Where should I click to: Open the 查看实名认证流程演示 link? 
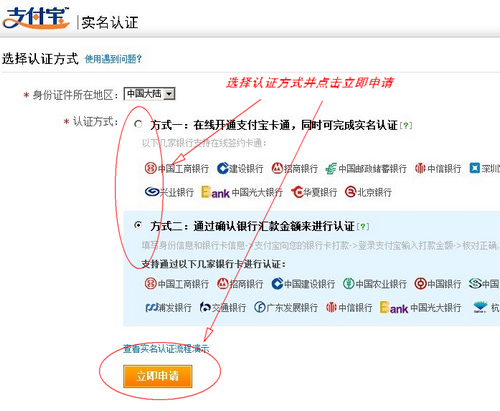pos(166,349)
